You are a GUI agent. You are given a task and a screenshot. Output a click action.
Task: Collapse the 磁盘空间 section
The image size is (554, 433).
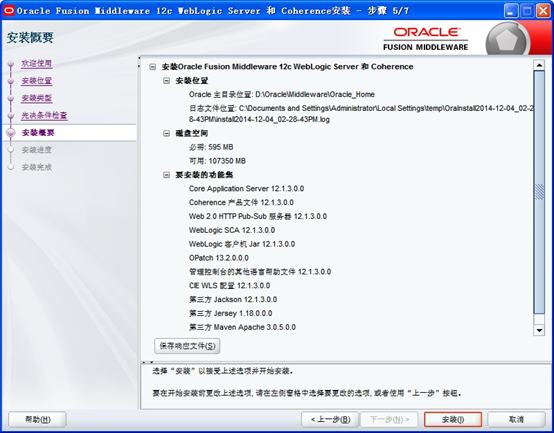pyautogui.click(x=166, y=133)
